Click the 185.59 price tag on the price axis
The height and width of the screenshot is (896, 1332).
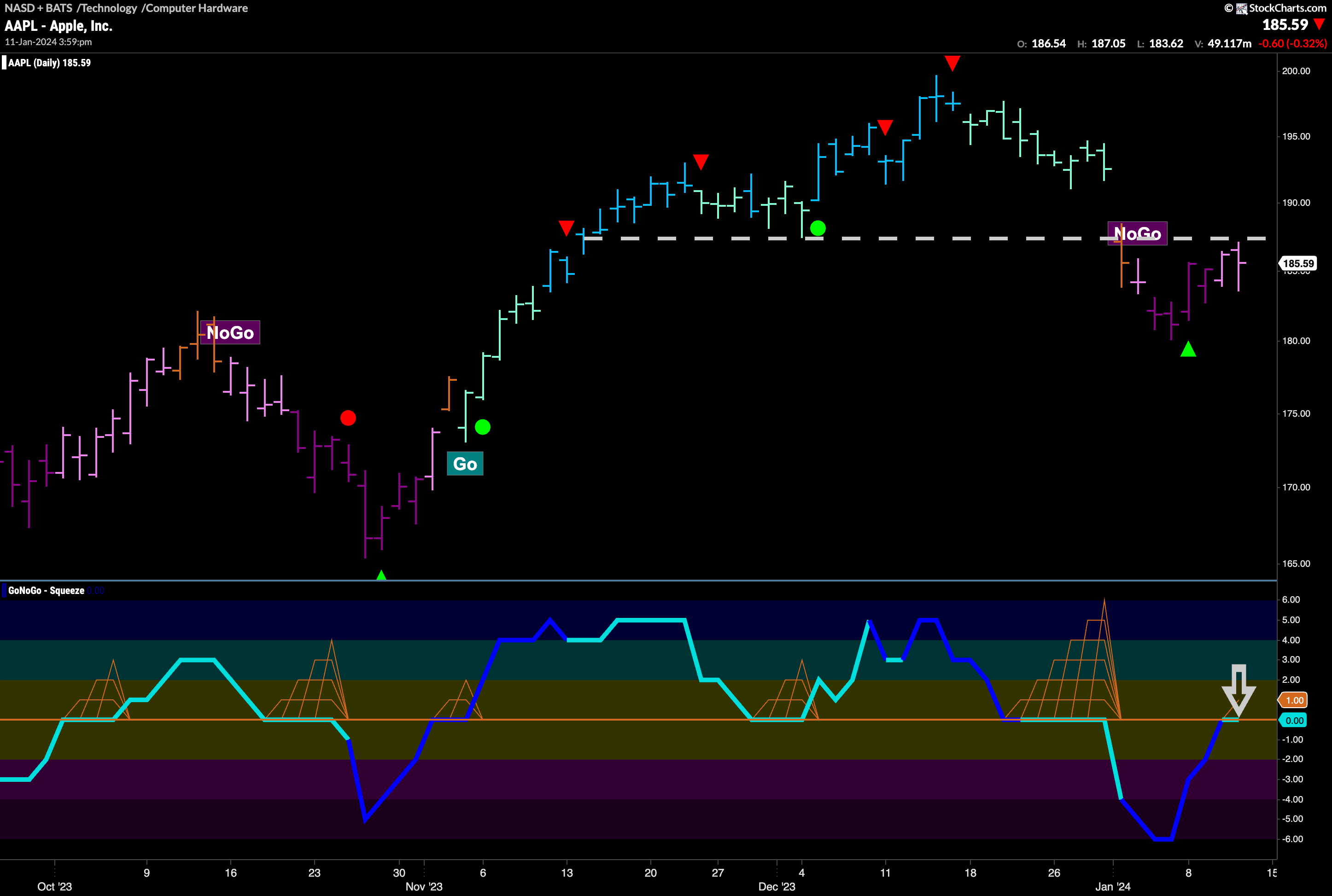pyautogui.click(x=1298, y=263)
